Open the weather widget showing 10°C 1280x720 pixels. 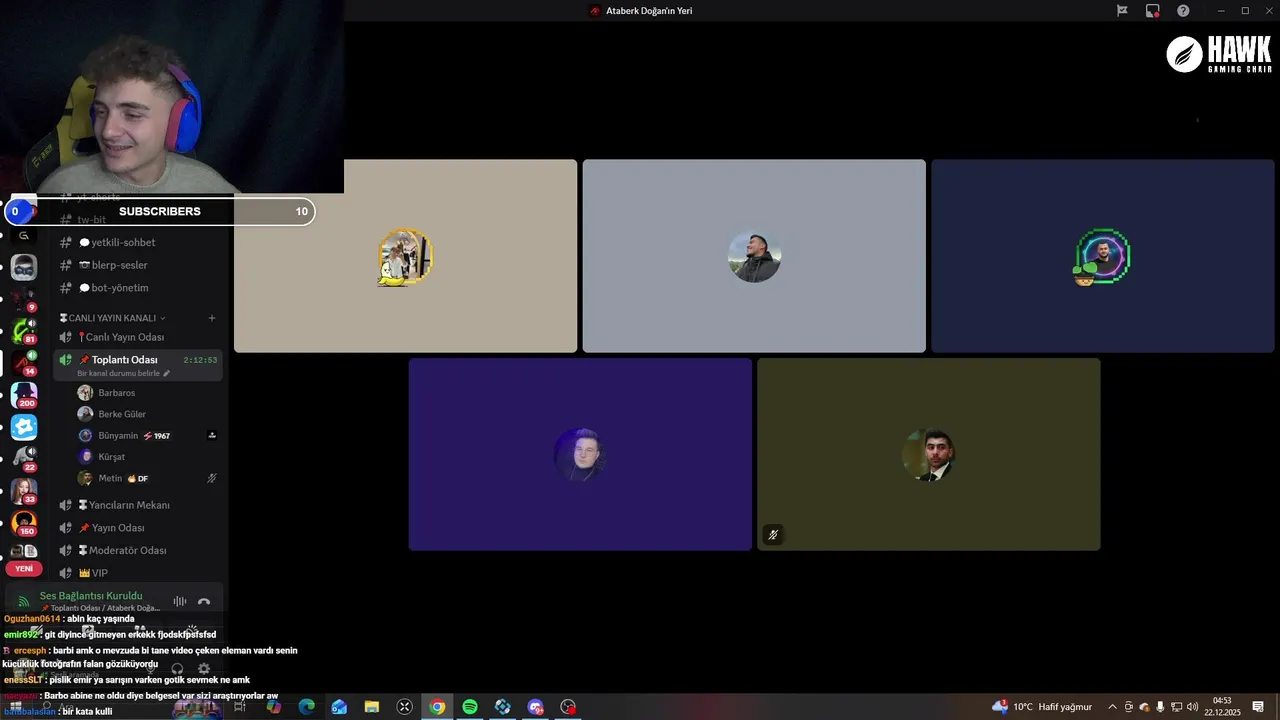pyautogui.click(x=1042, y=707)
